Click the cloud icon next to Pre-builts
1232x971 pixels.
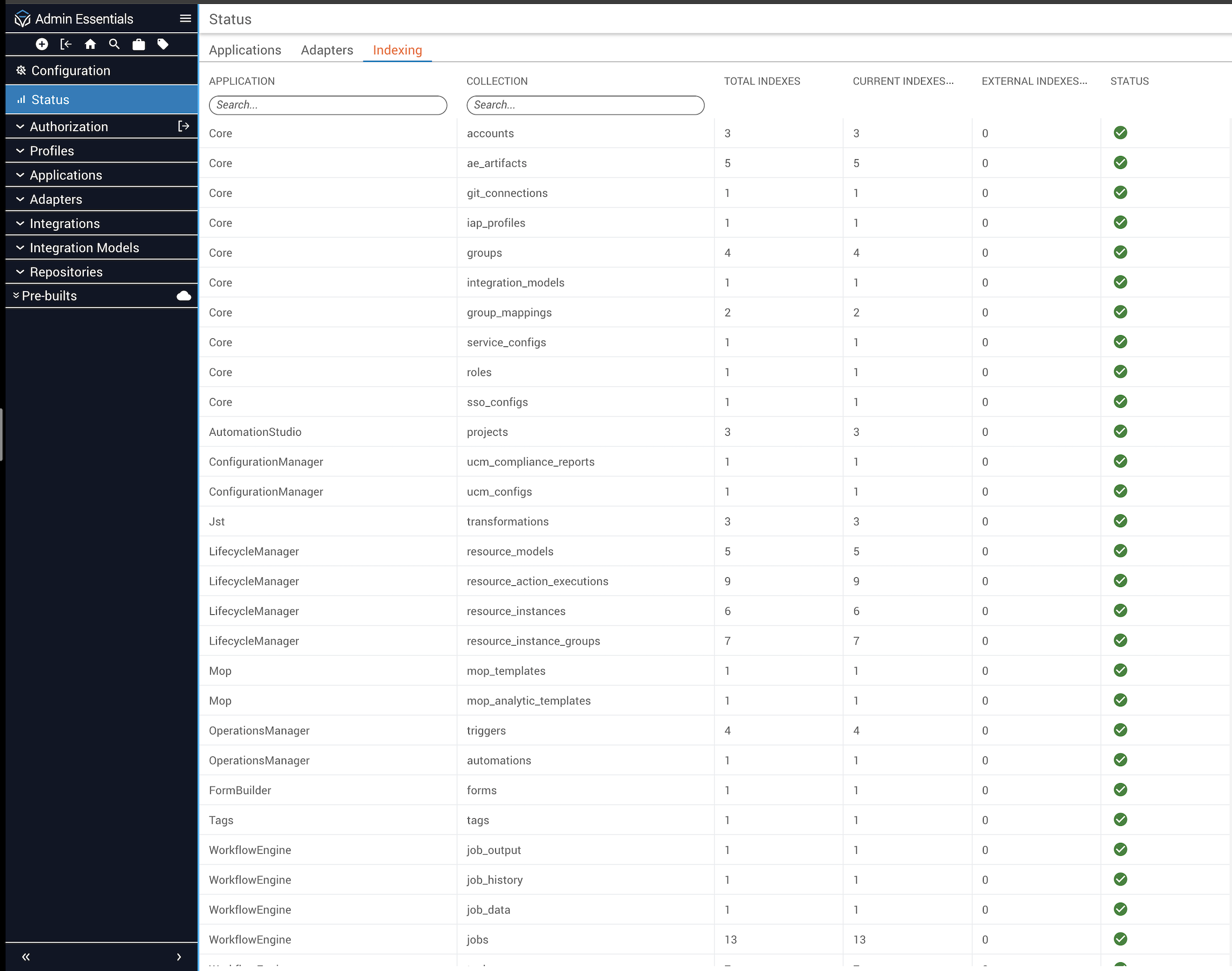[x=183, y=296]
